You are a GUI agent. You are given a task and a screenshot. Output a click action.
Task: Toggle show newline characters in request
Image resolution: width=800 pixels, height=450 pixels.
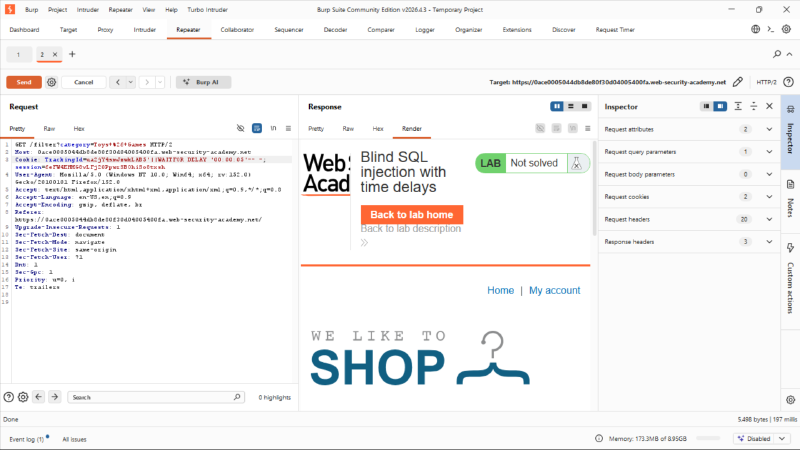point(273,128)
